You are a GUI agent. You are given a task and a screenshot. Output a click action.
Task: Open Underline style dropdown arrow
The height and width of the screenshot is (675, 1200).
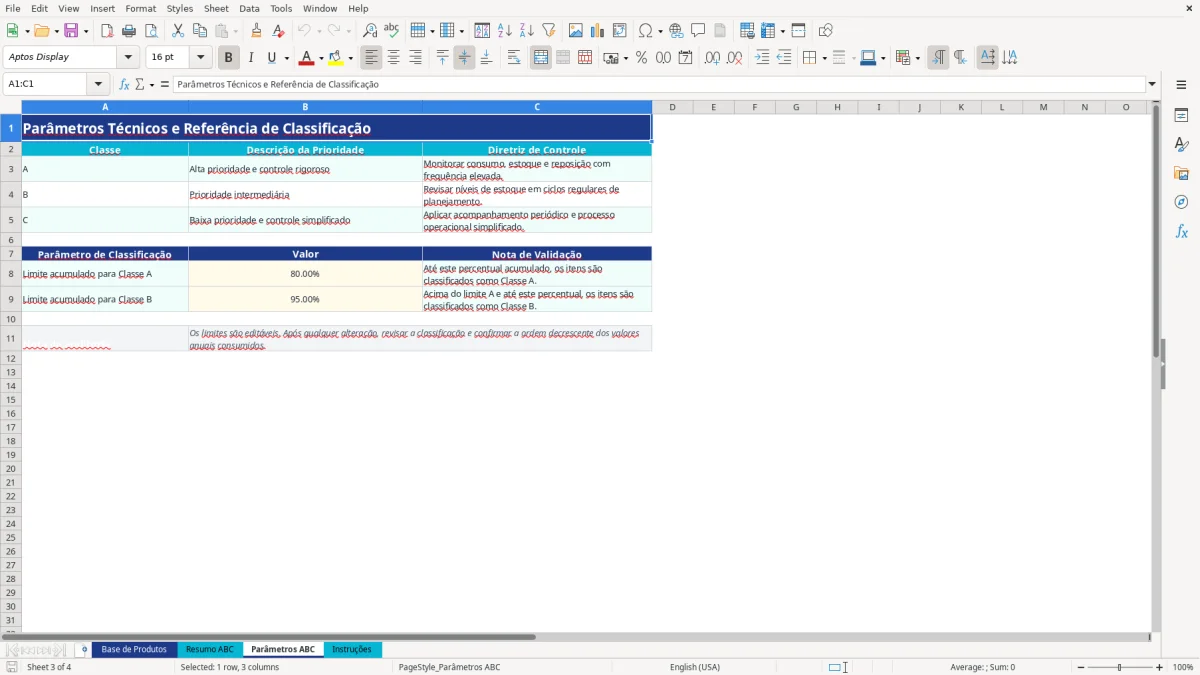click(286, 58)
